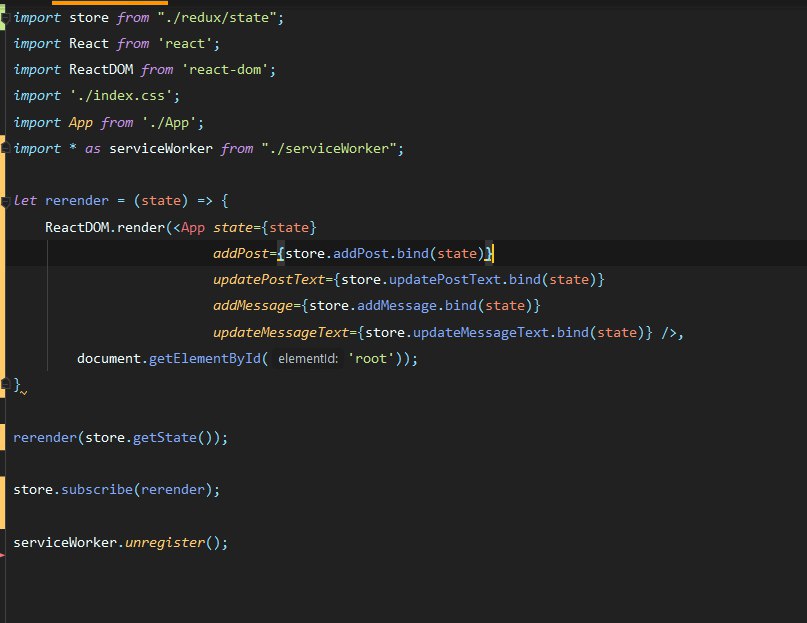Image resolution: width=807 pixels, height=623 pixels.
Task: Click the 'react-dom' string literal
Action: 225,70
